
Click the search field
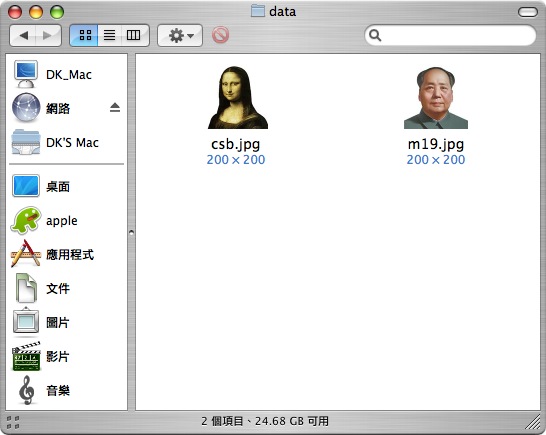(450, 35)
